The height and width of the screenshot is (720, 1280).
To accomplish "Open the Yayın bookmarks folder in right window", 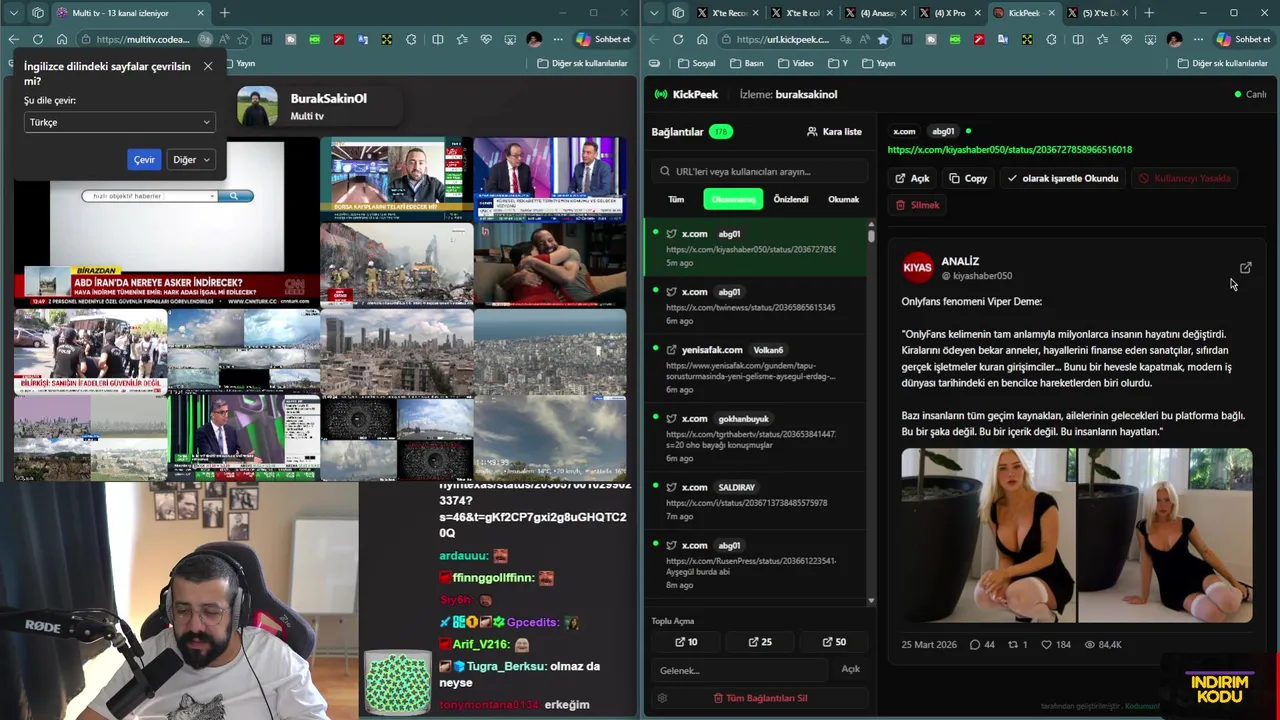I will coord(878,63).
